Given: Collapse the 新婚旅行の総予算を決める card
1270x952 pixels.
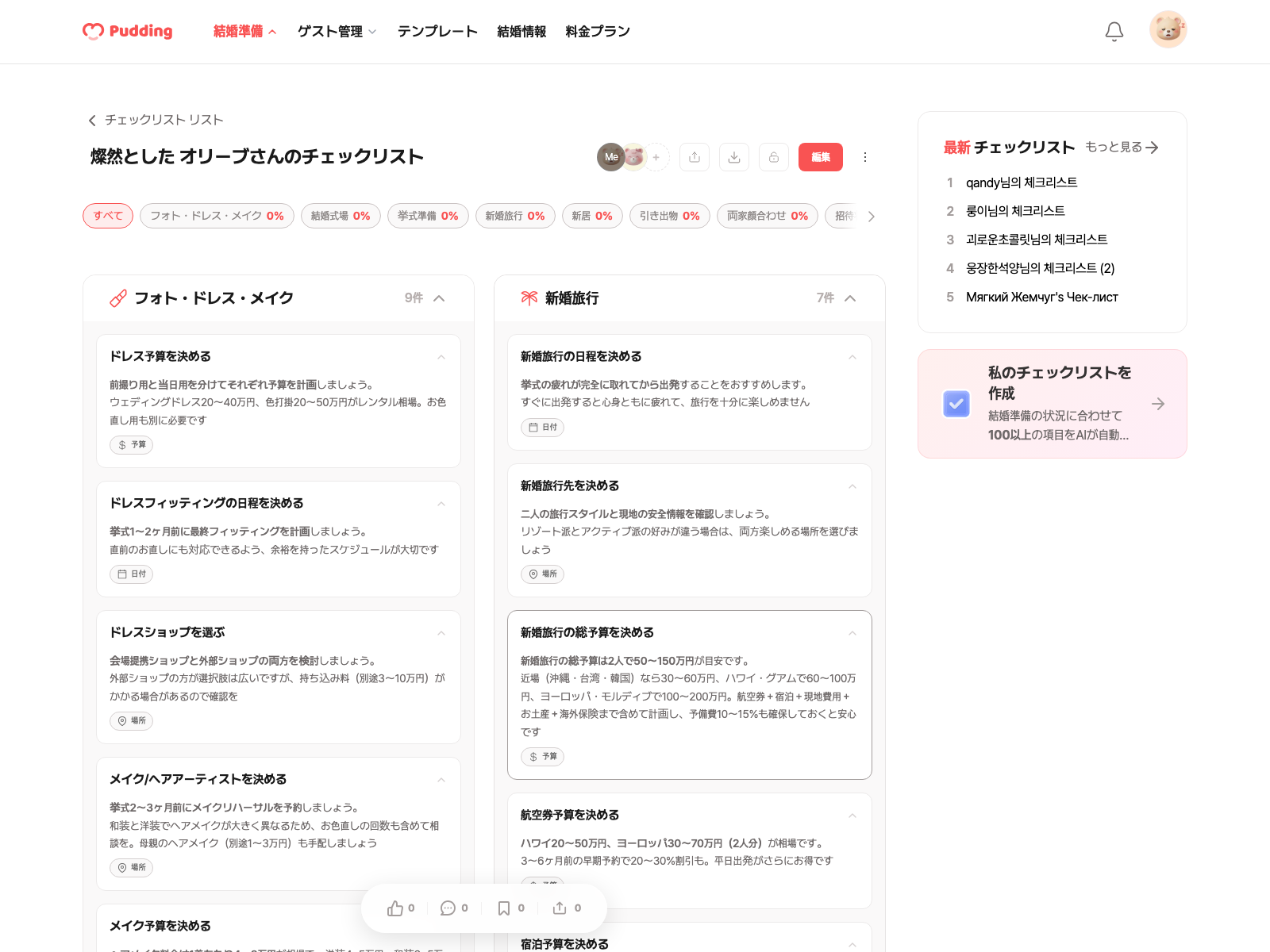Looking at the screenshot, I should tap(852, 633).
